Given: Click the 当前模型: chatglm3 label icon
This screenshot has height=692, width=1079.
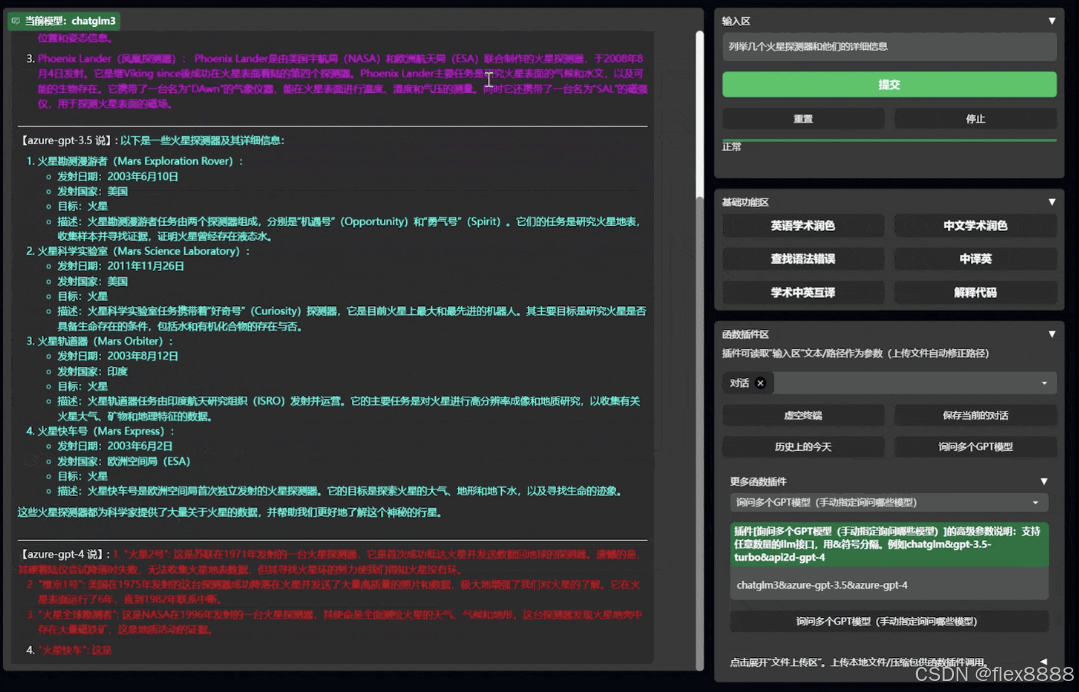Looking at the screenshot, I should (x=16, y=21).
